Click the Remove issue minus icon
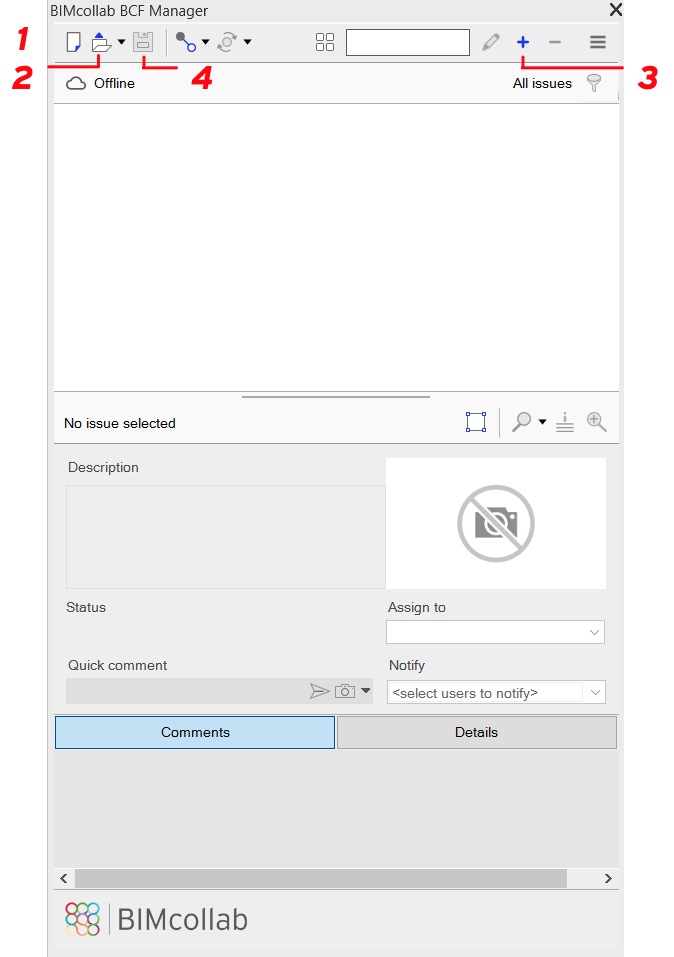 click(x=555, y=42)
